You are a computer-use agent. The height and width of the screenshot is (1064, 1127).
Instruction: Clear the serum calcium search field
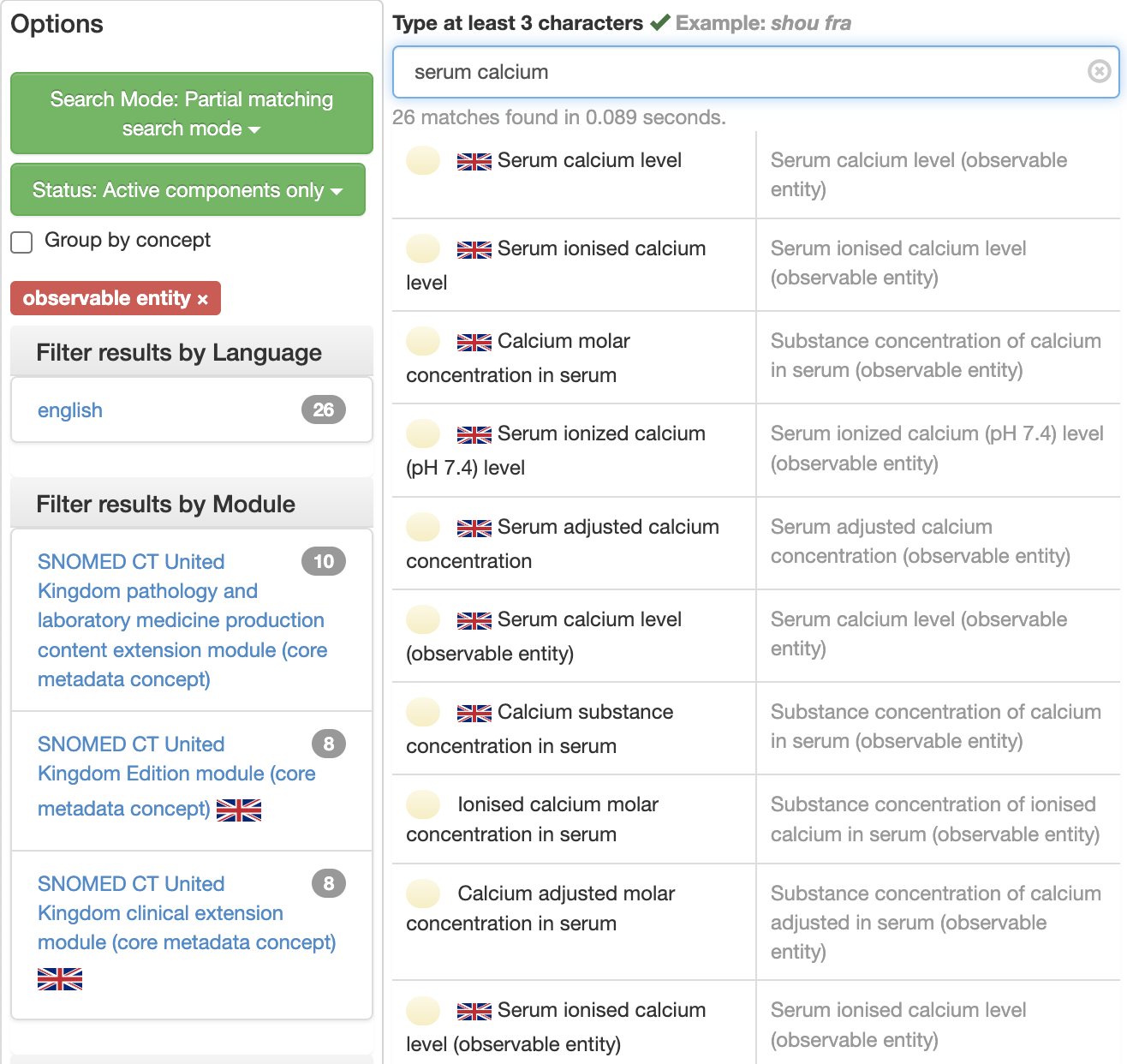click(1099, 71)
